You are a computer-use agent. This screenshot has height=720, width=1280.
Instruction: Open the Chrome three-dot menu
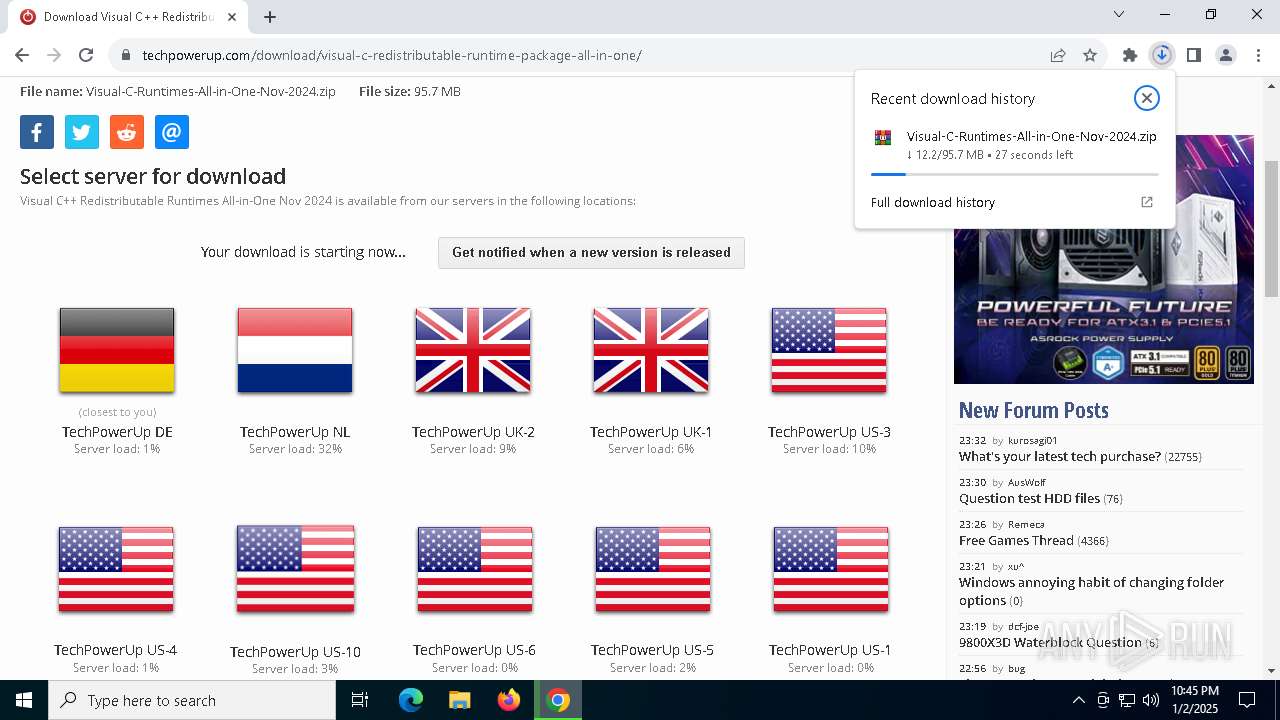tap(1258, 55)
